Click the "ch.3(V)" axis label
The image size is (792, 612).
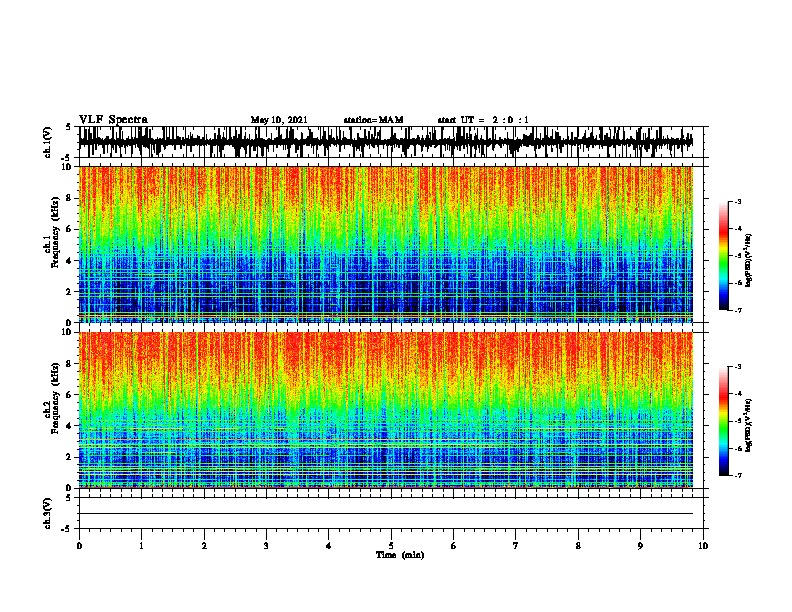point(48,513)
